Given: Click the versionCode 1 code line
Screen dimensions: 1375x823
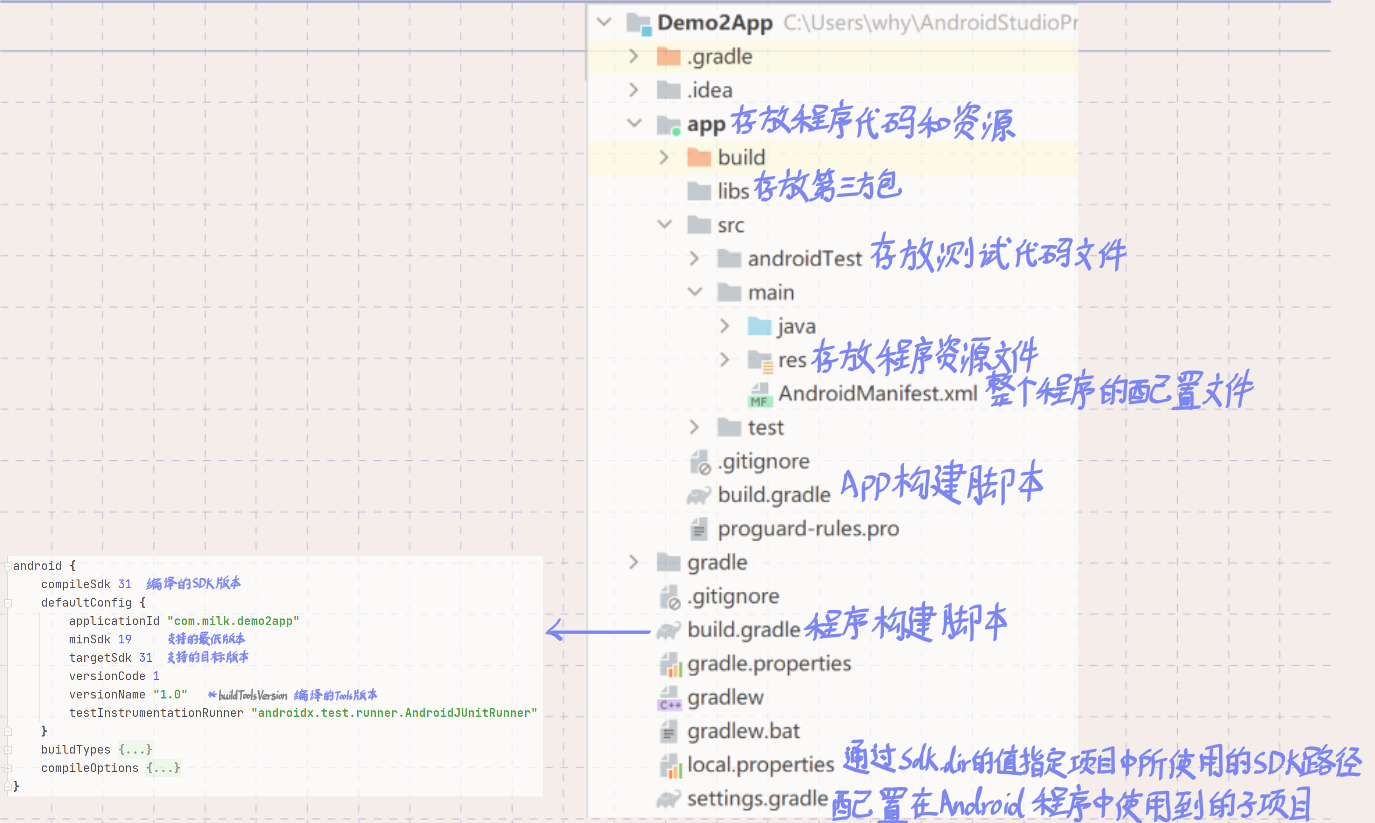Looking at the screenshot, I should point(114,676).
